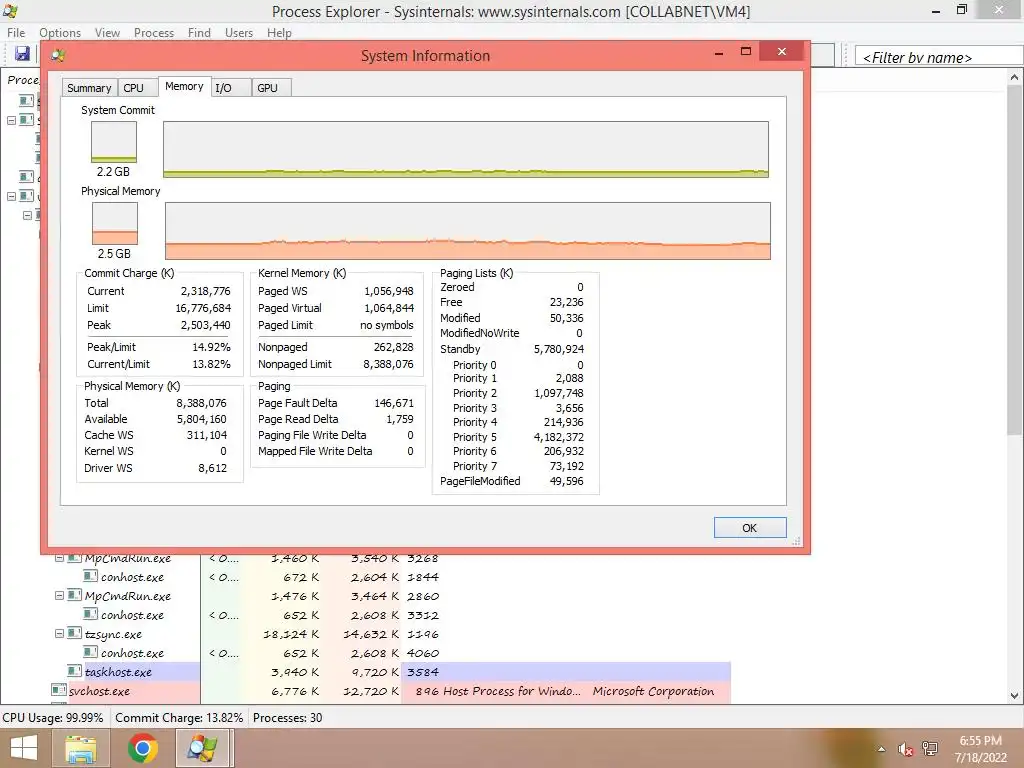Select the svchost.exe process row
This screenshot has width=1024, height=768.
[x=390, y=690]
